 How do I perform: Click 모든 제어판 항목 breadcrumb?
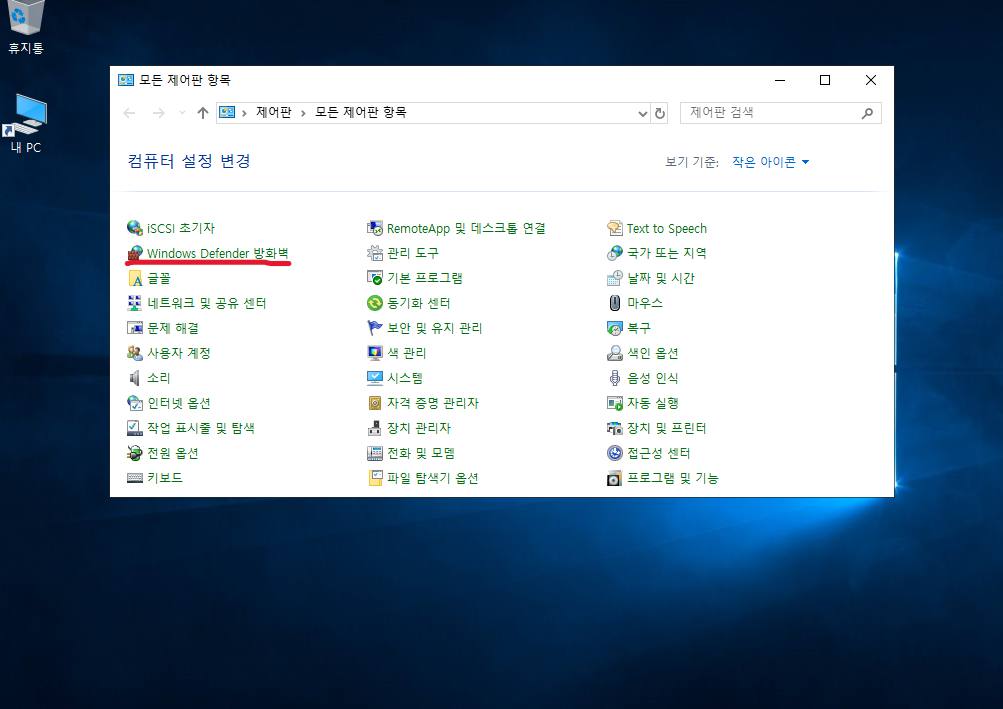(x=361, y=113)
